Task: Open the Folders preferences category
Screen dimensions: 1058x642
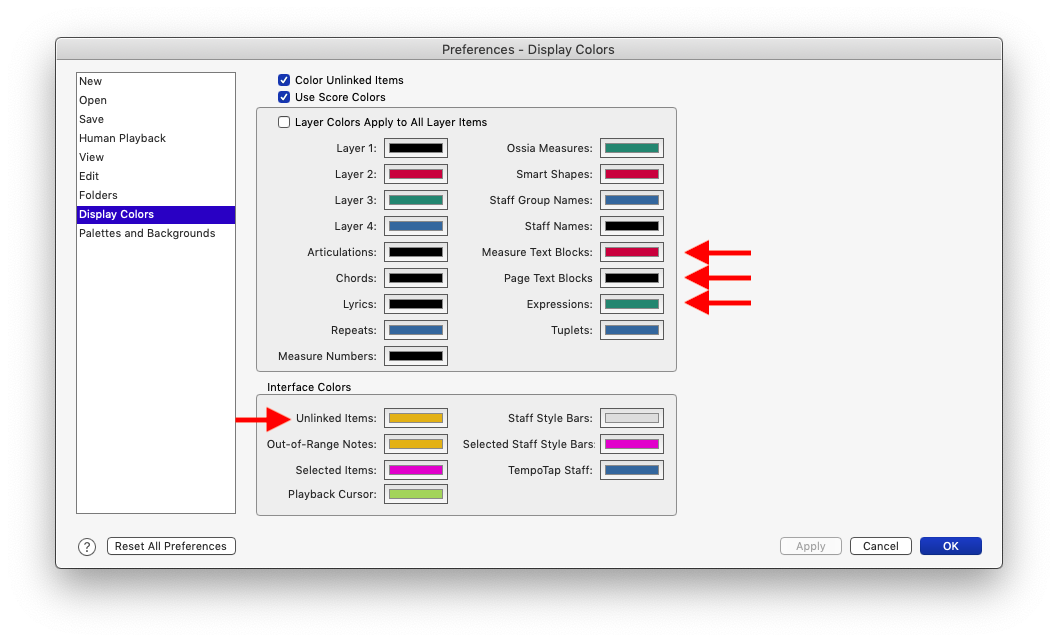Action: click(x=98, y=195)
